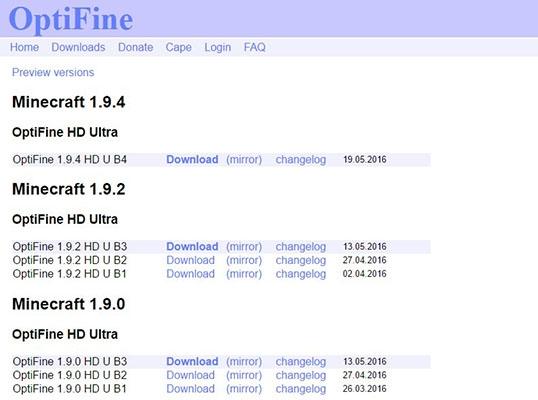Click the 'OptiFine 1.9.4 HD U B4' name
Image resolution: width=538 pixels, height=400 pixels.
tap(70, 160)
